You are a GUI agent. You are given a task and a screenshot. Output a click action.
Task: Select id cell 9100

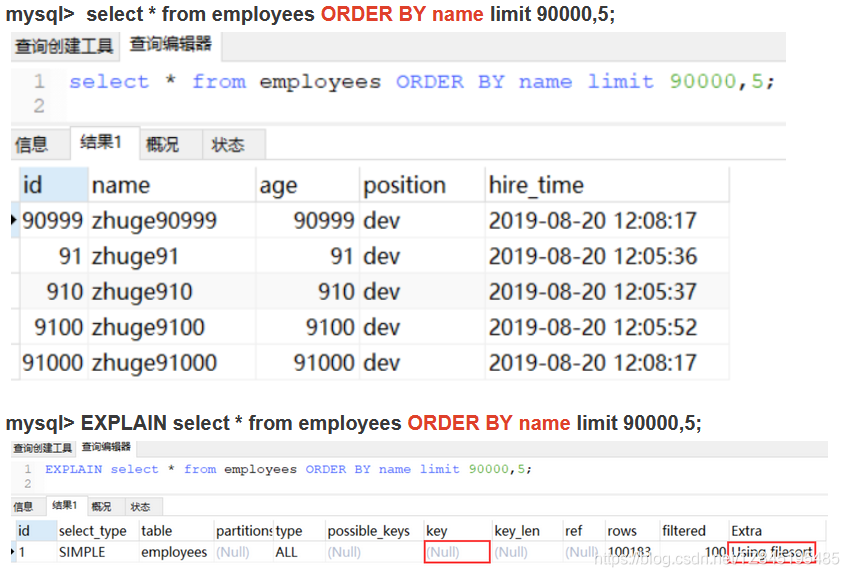pos(54,327)
